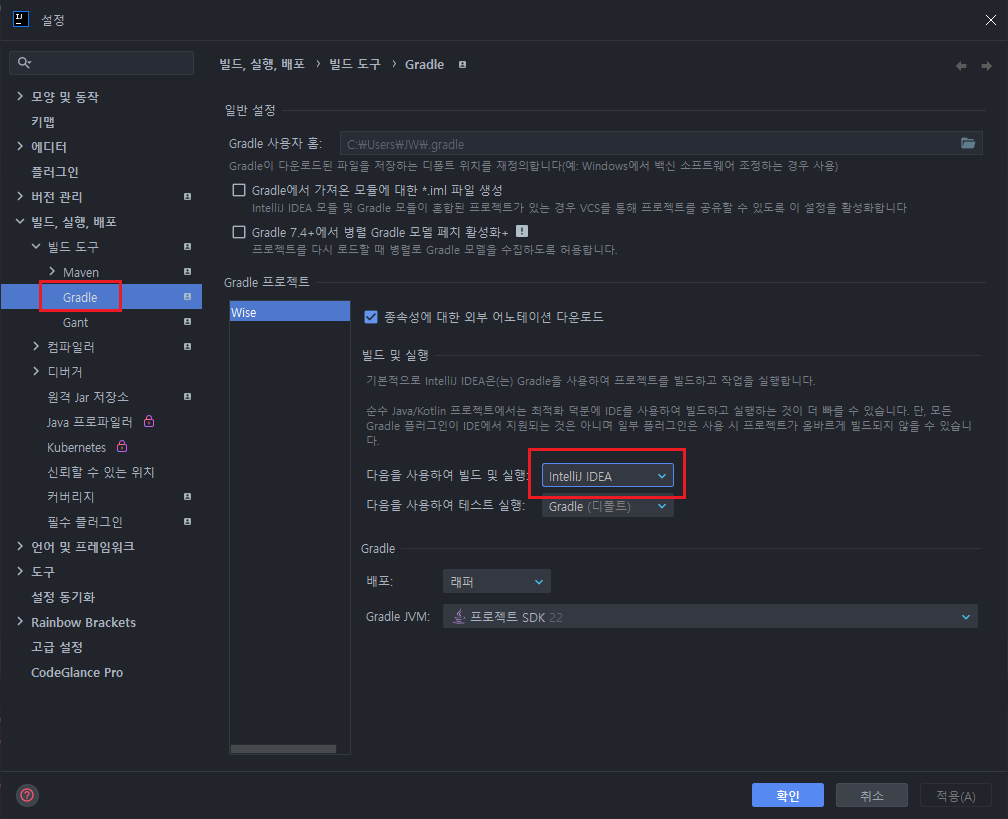Open the Gradle (디폴트) test runner dropdown
This screenshot has height=819, width=1008.
point(608,506)
